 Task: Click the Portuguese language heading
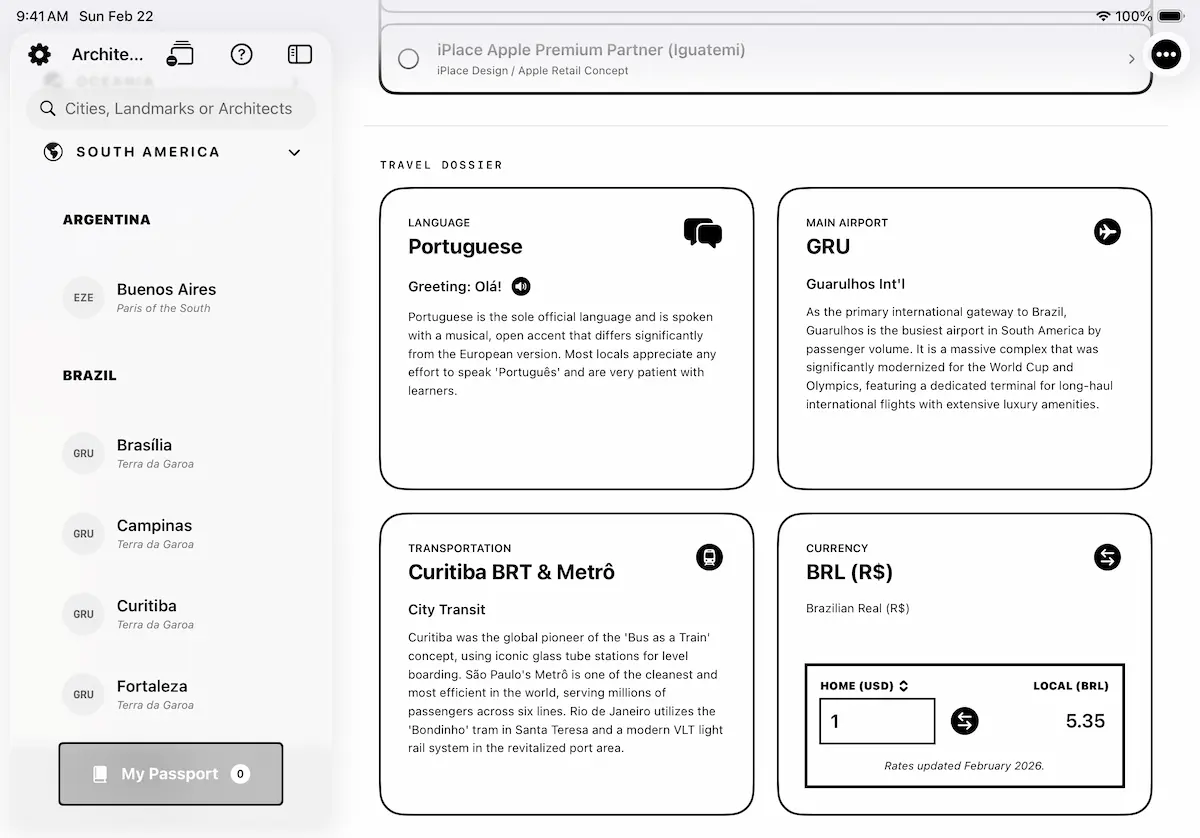pos(465,247)
